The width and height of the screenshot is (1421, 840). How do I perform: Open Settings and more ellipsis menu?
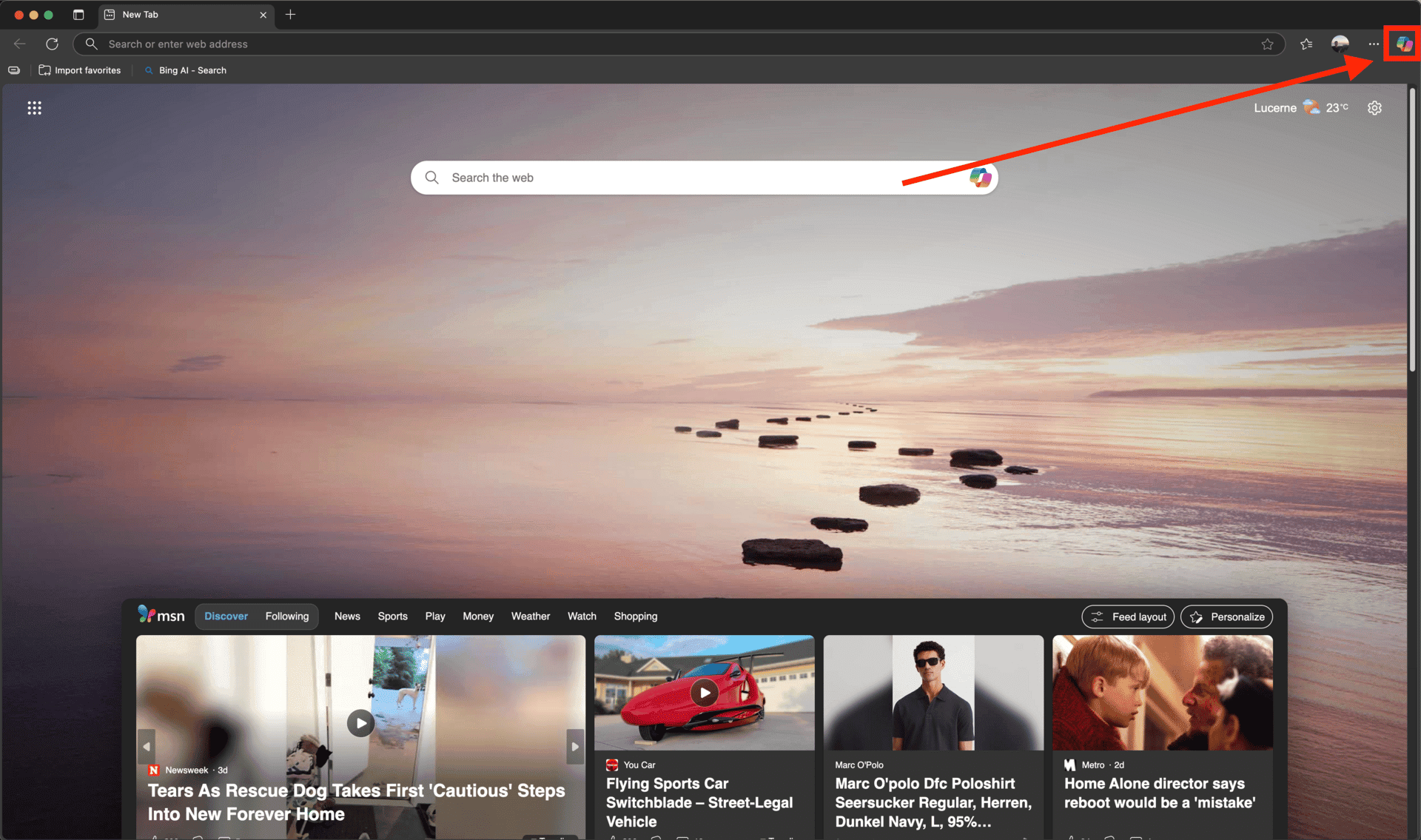(x=1374, y=44)
